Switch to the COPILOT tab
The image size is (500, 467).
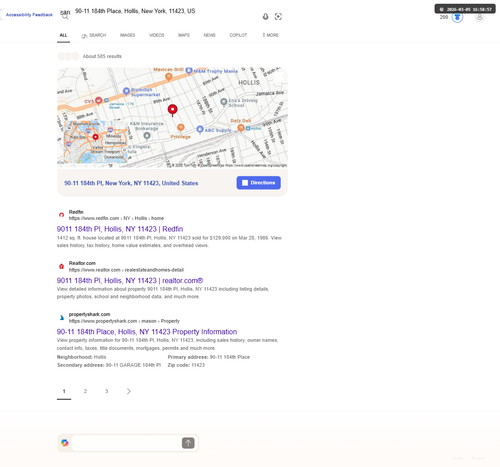[238, 35]
